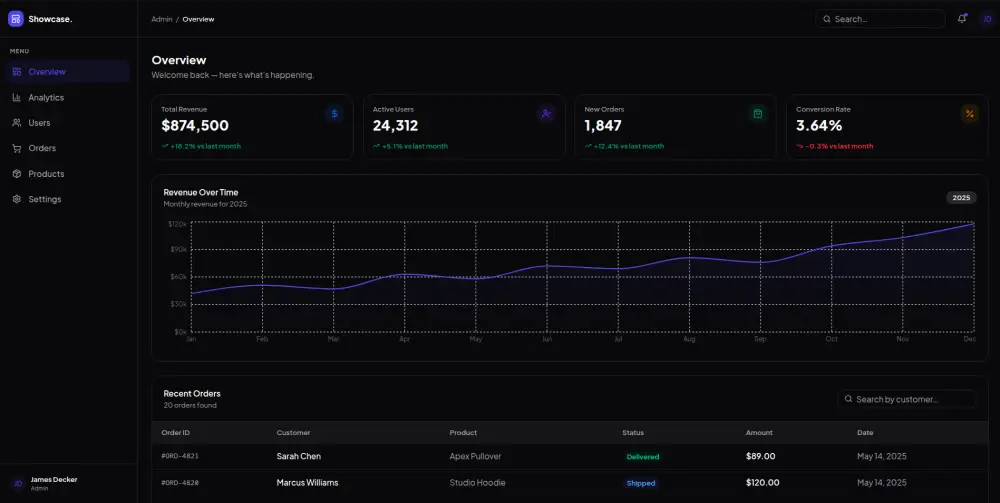Image resolution: width=1000 pixels, height=503 pixels.
Task: Click the Overview breadcrumb
Action: tap(198, 19)
